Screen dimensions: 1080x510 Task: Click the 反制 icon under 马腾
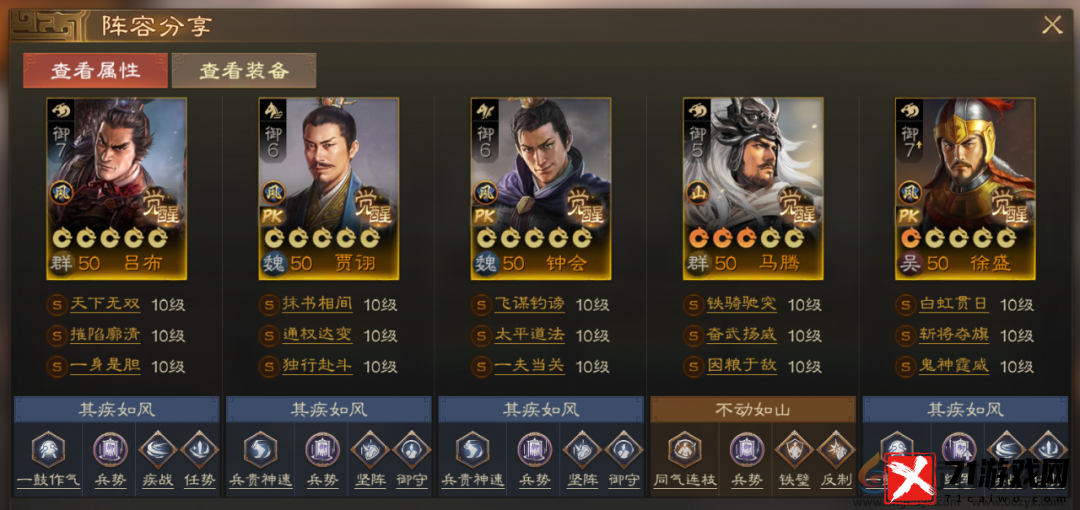836,449
